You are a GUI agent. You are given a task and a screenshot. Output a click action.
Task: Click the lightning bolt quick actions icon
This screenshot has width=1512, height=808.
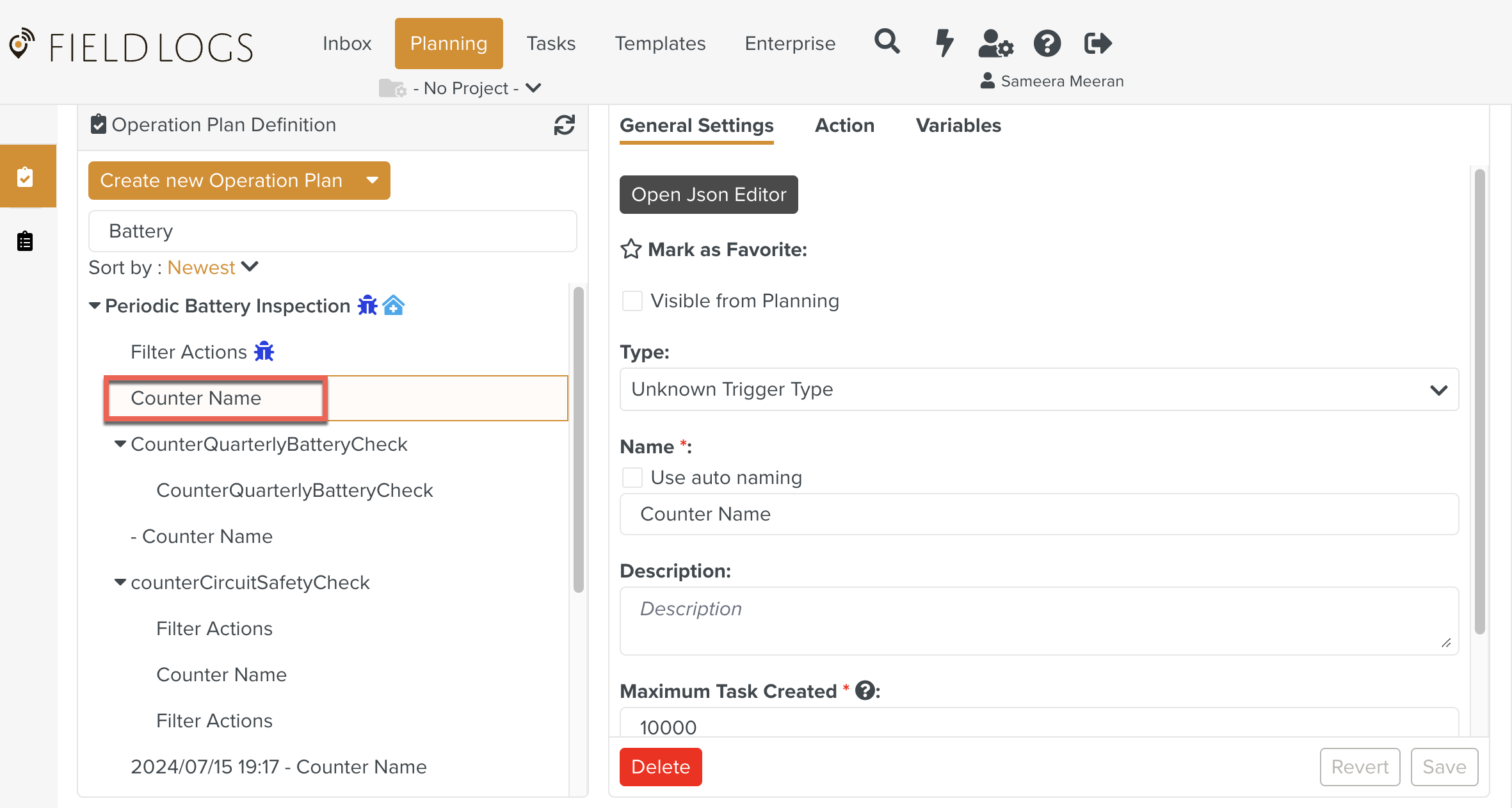coord(944,43)
